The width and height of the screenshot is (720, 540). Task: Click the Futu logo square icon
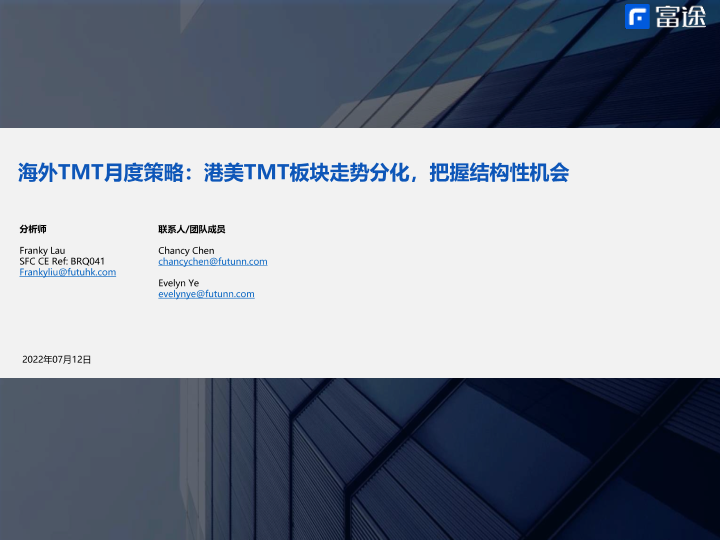638,17
